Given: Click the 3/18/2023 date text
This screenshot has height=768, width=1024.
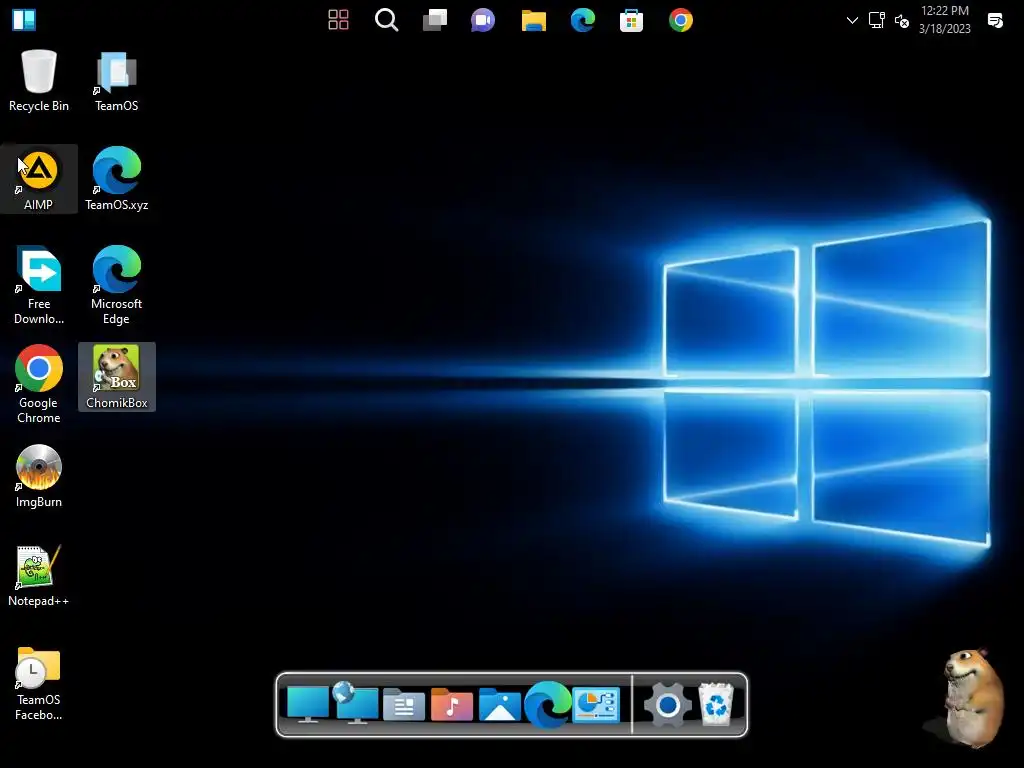Looking at the screenshot, I should click(x=944, y=29).
